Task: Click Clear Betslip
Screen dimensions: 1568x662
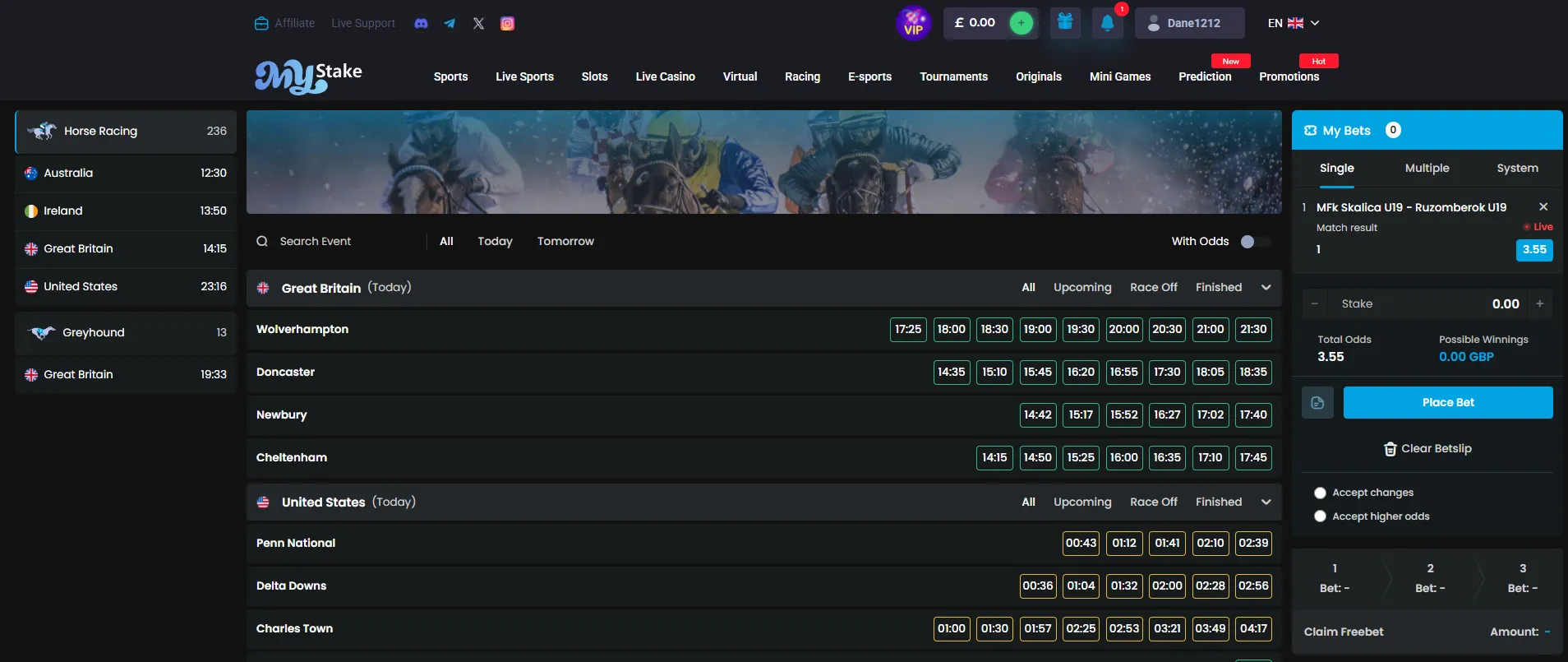Action: [1428, 448]
